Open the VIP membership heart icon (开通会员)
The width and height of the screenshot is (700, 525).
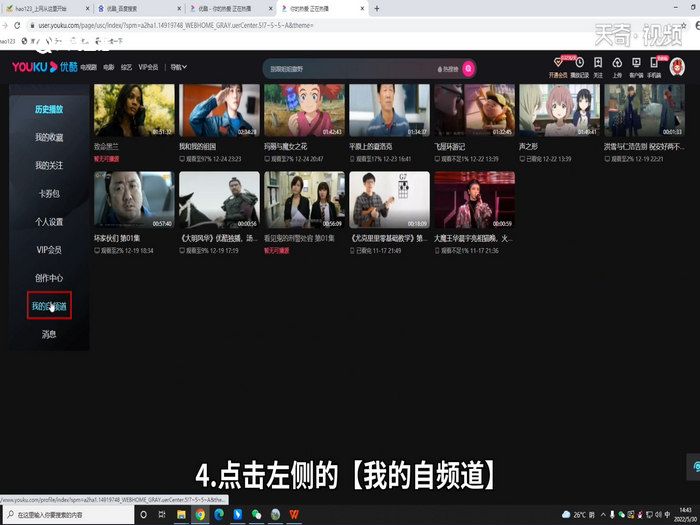tap(558, 62)
